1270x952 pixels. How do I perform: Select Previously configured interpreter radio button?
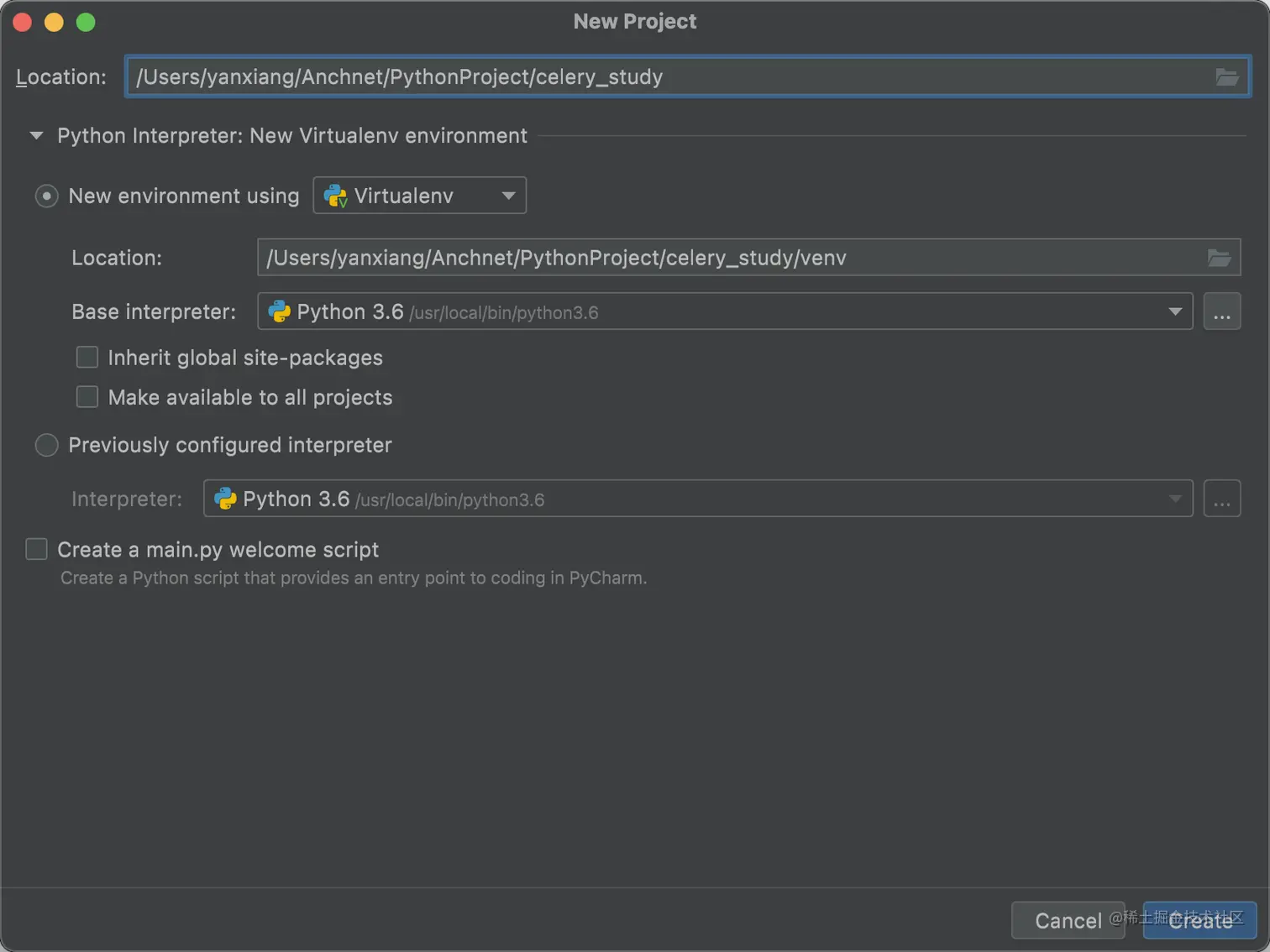[x=47, y=445]
